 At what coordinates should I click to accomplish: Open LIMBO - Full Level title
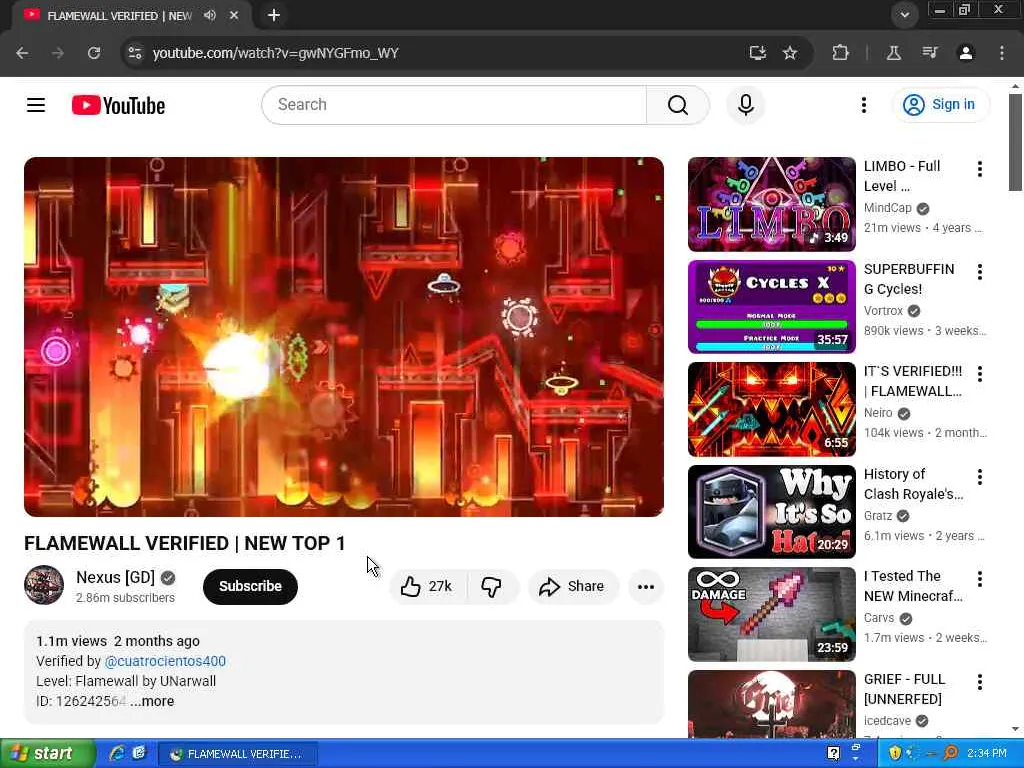point(902,176)
